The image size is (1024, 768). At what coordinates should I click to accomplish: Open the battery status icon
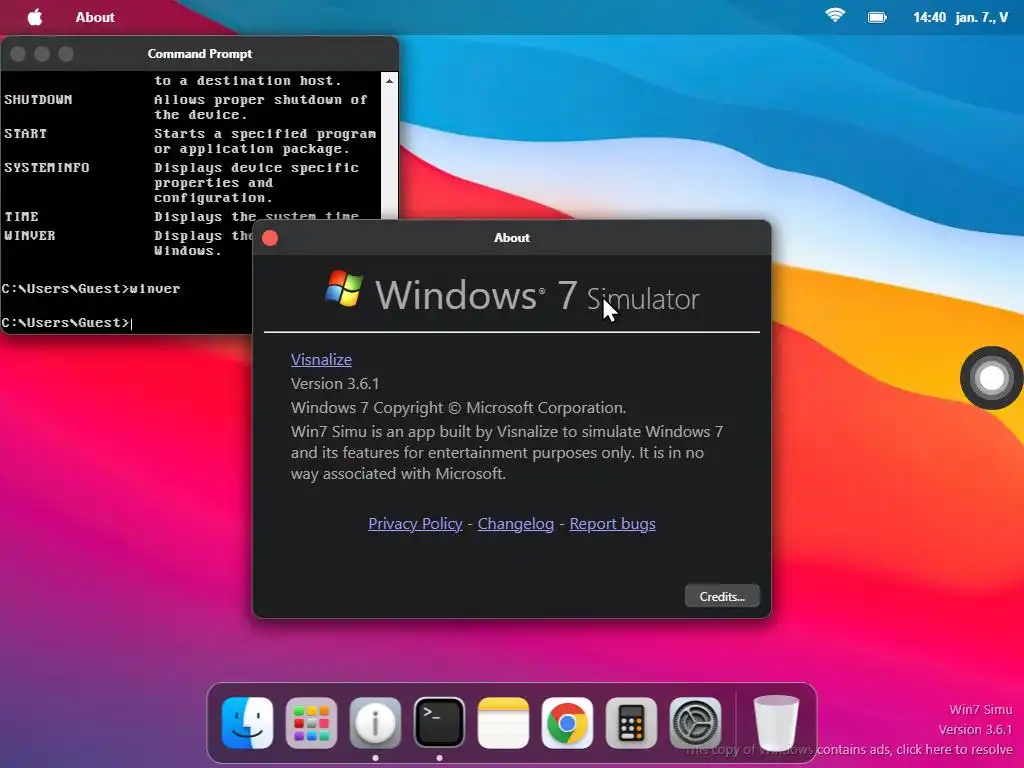pyautogui.click(x=877, y=18)
